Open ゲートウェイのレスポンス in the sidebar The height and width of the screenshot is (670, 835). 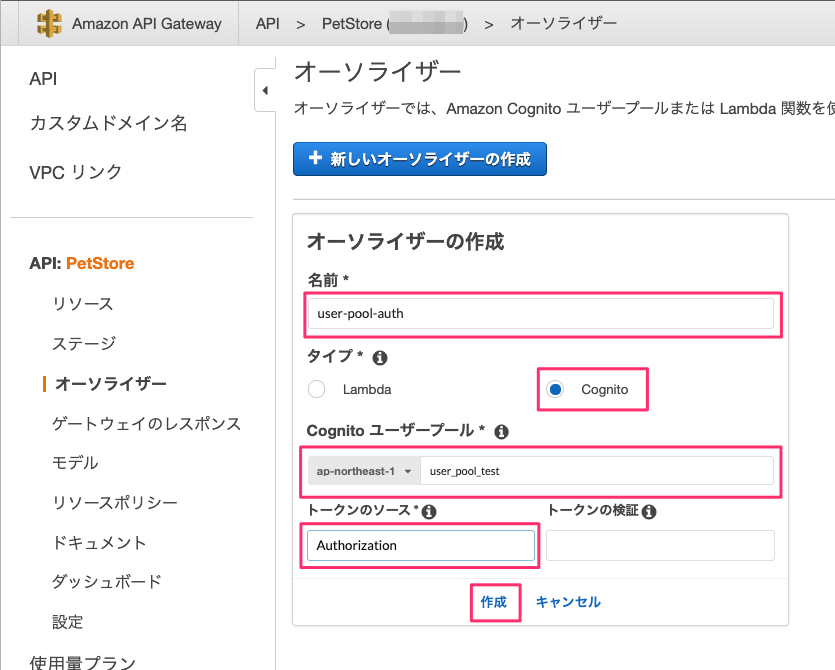tap(146, 423)
